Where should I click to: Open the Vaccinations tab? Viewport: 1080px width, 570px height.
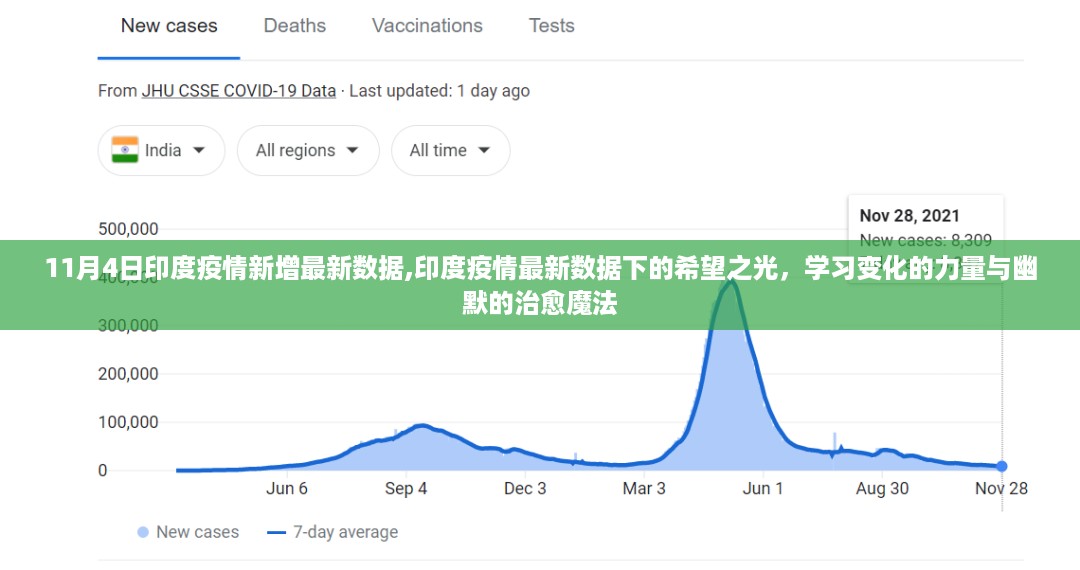427,26
